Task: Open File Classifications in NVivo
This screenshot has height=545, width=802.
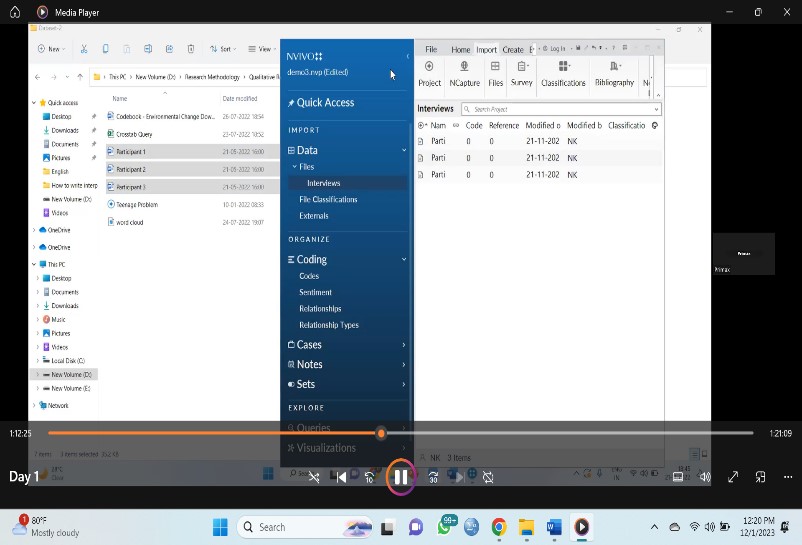Action: pyautogui.click(x=328, y=199)
